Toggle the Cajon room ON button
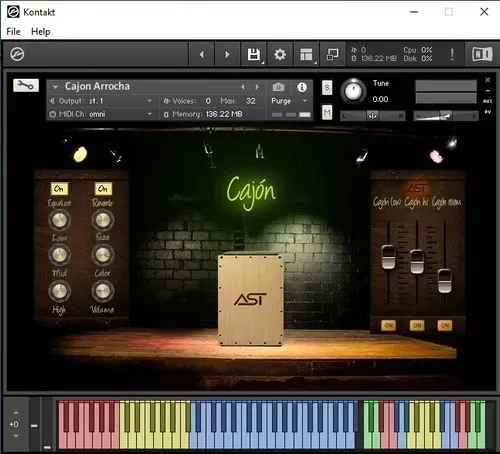500x454 pixels. [x=445, y=325]
